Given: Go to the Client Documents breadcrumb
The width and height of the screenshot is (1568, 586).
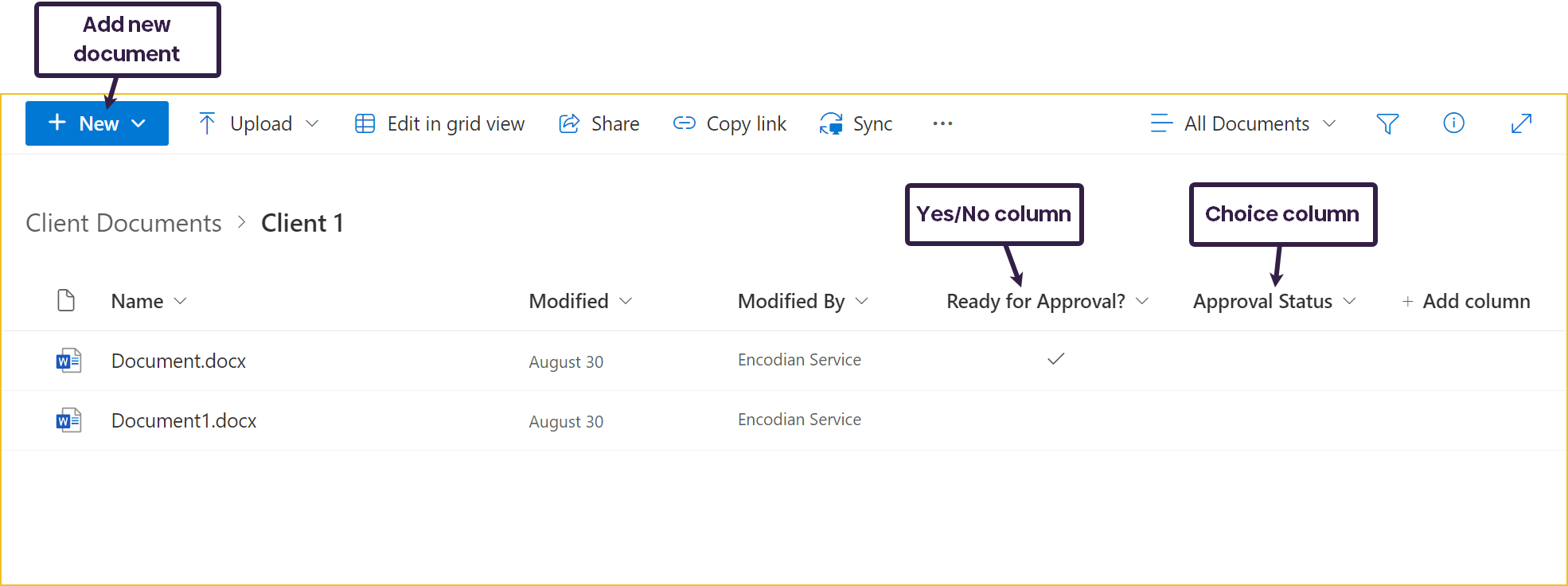Looking at the screenshot, I should click(x=123, y=223).
